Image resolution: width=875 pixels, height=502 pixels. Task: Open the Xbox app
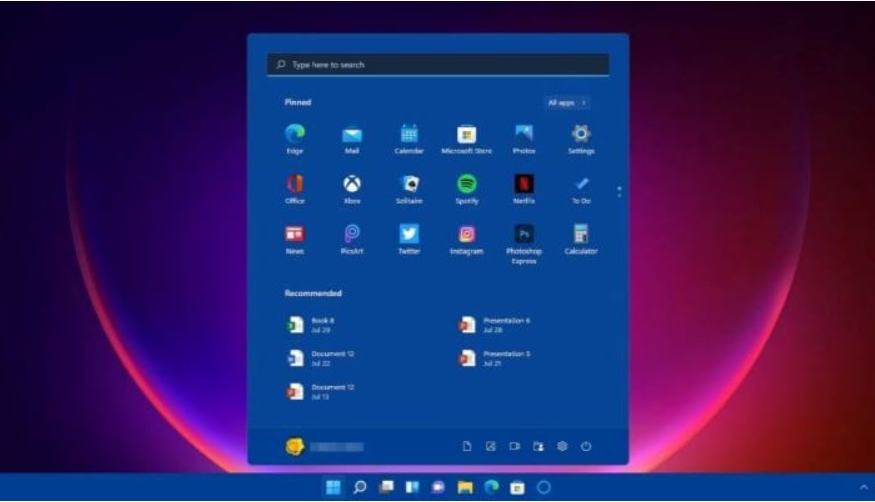click(x=352, y=189)
